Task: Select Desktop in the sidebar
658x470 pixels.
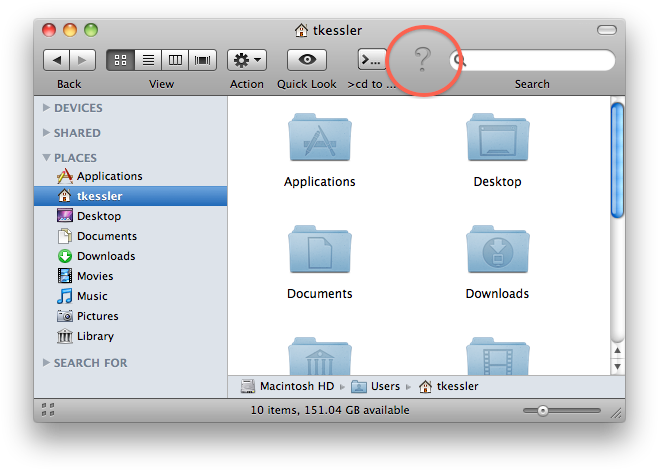Action: (131, 216)
